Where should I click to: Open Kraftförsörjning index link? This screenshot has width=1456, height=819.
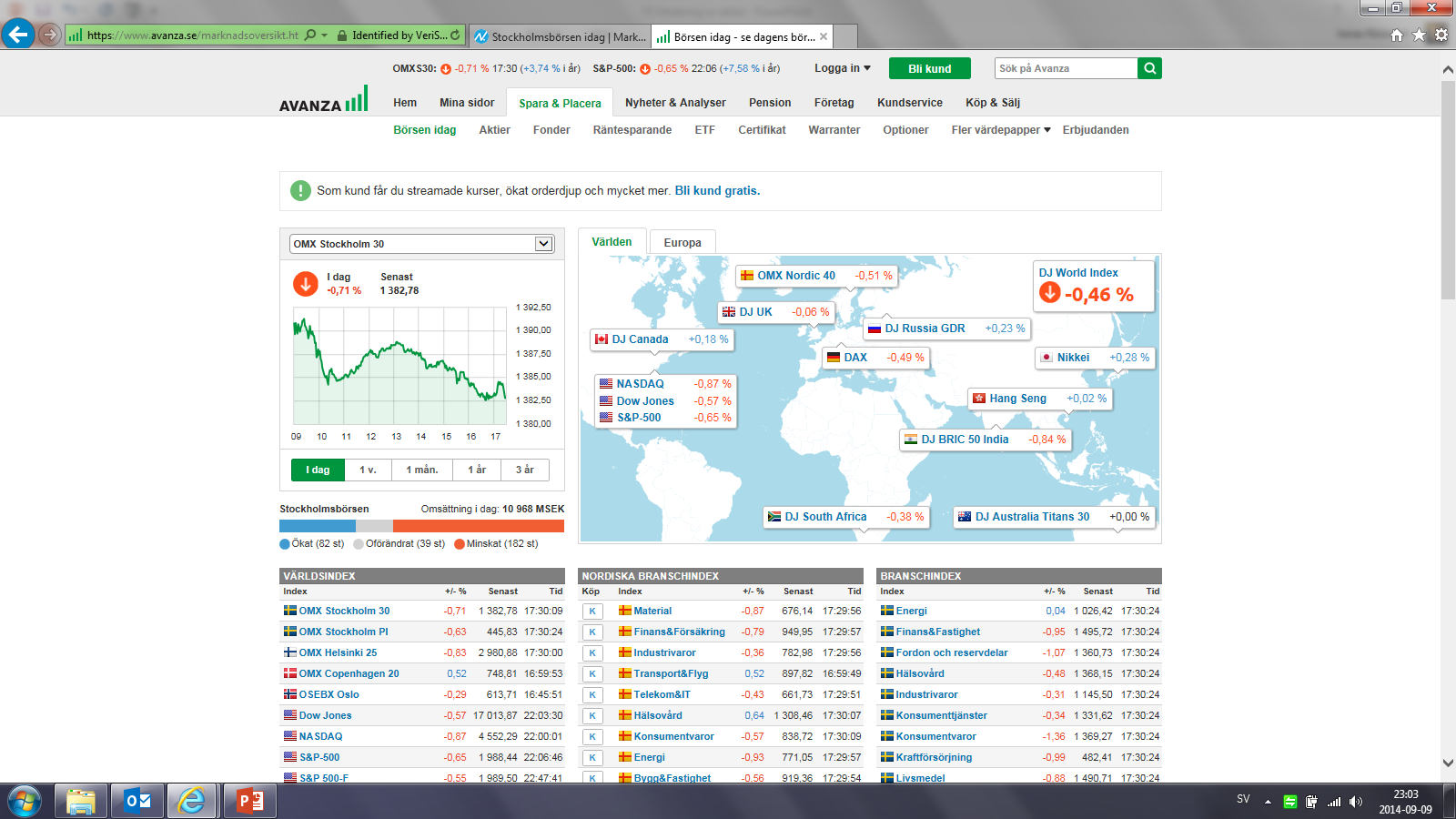click(934, 757)
